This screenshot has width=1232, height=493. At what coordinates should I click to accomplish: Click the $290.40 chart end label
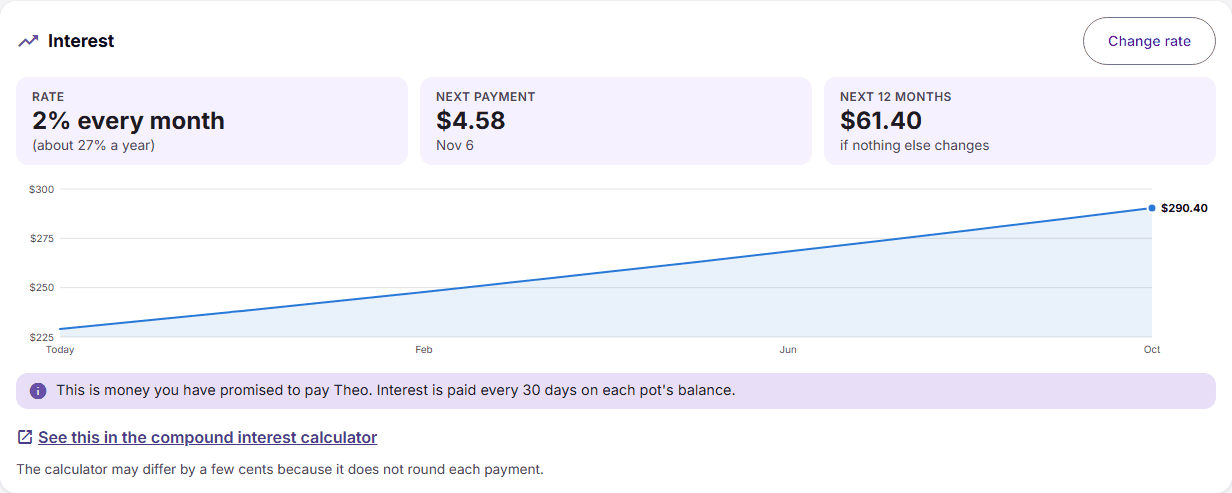[1184, 208]
